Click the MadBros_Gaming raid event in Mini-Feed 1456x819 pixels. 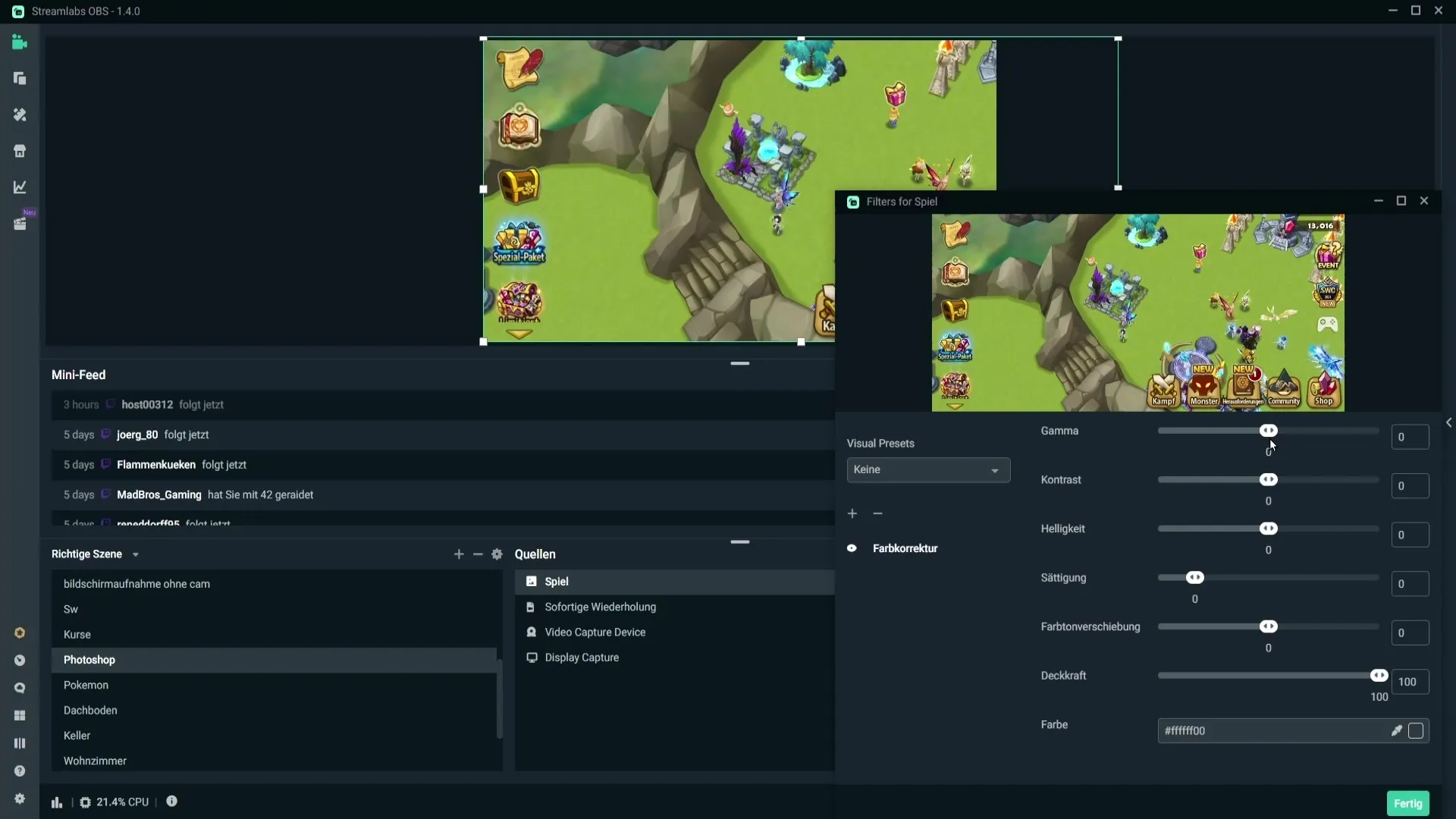(x=444, y=495)
